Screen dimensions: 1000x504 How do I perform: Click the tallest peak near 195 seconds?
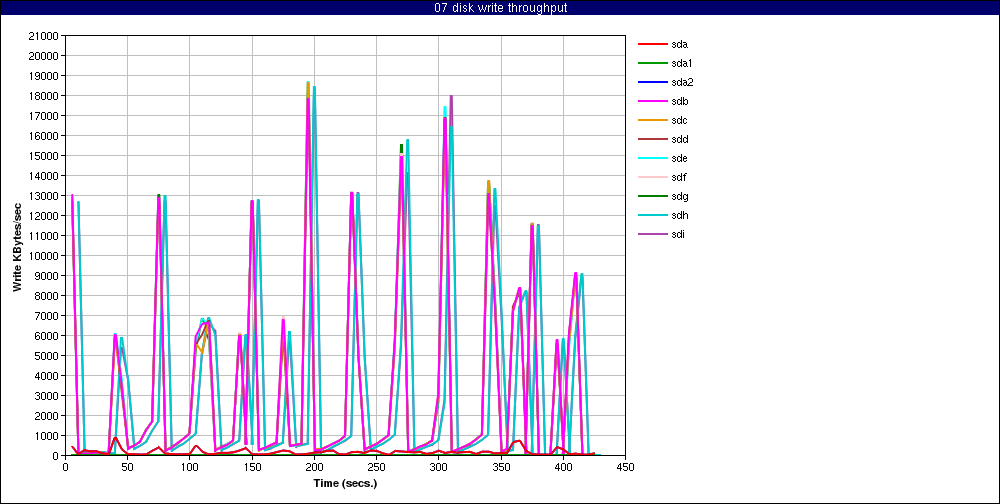(308, 84)
